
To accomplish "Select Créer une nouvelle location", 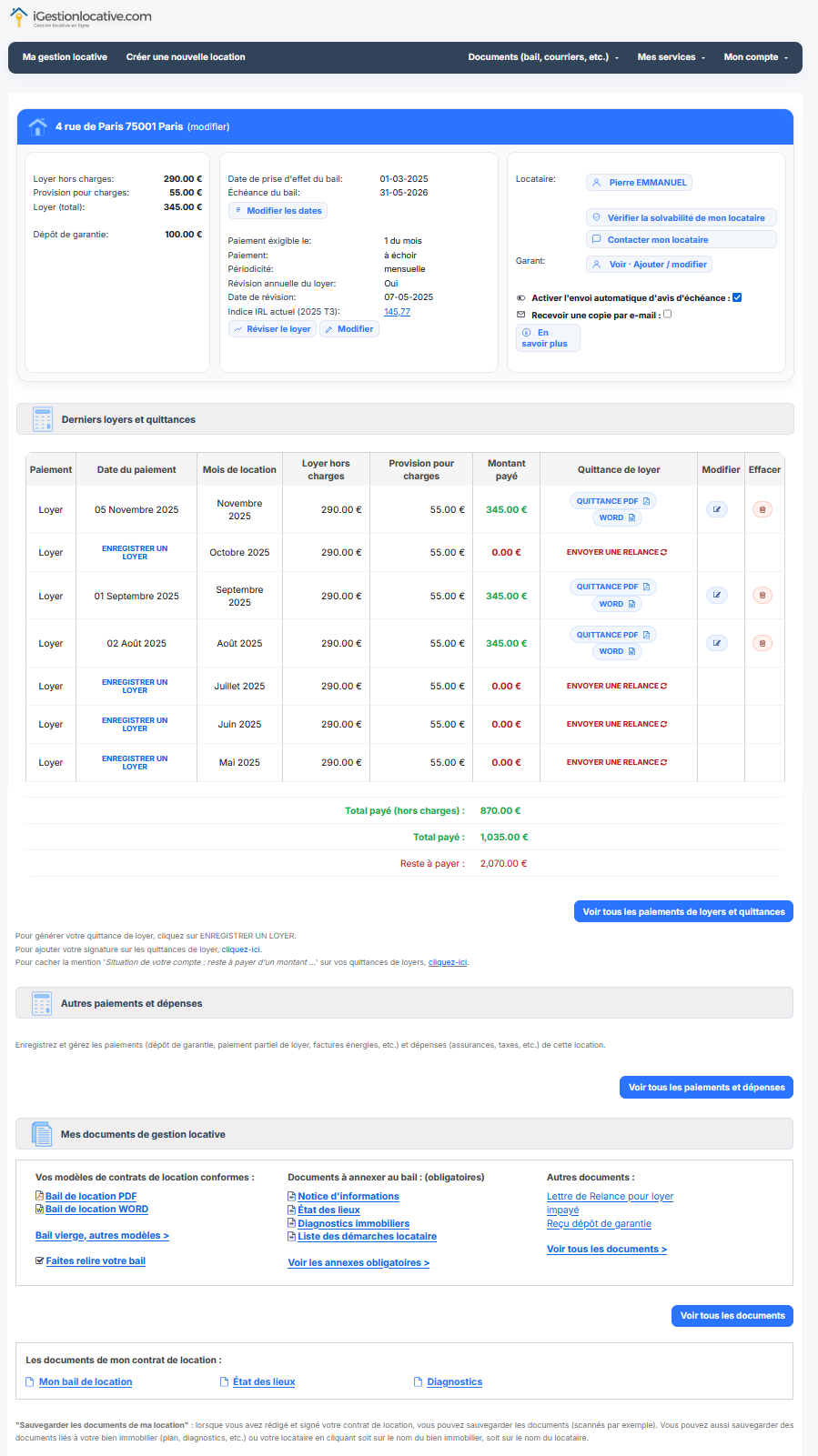I will point(186,57).
